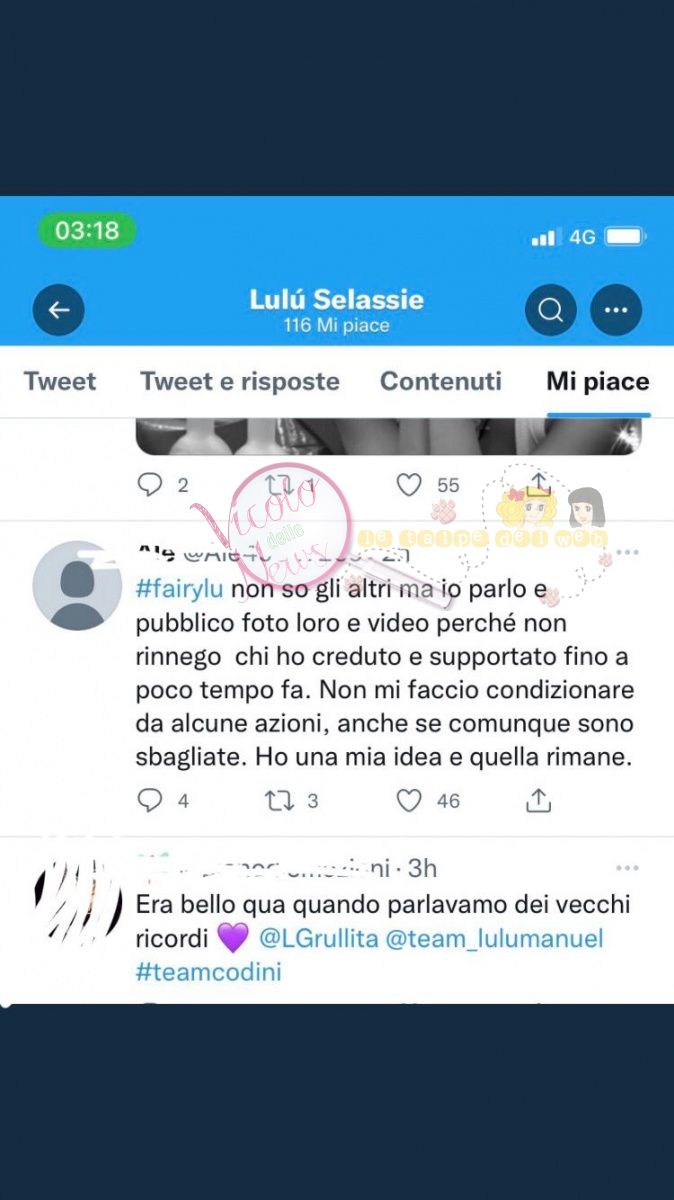Viewport: 674px width, 1200px height.
Task: Open search with the magnifier icon
Action: coord(551,310)
